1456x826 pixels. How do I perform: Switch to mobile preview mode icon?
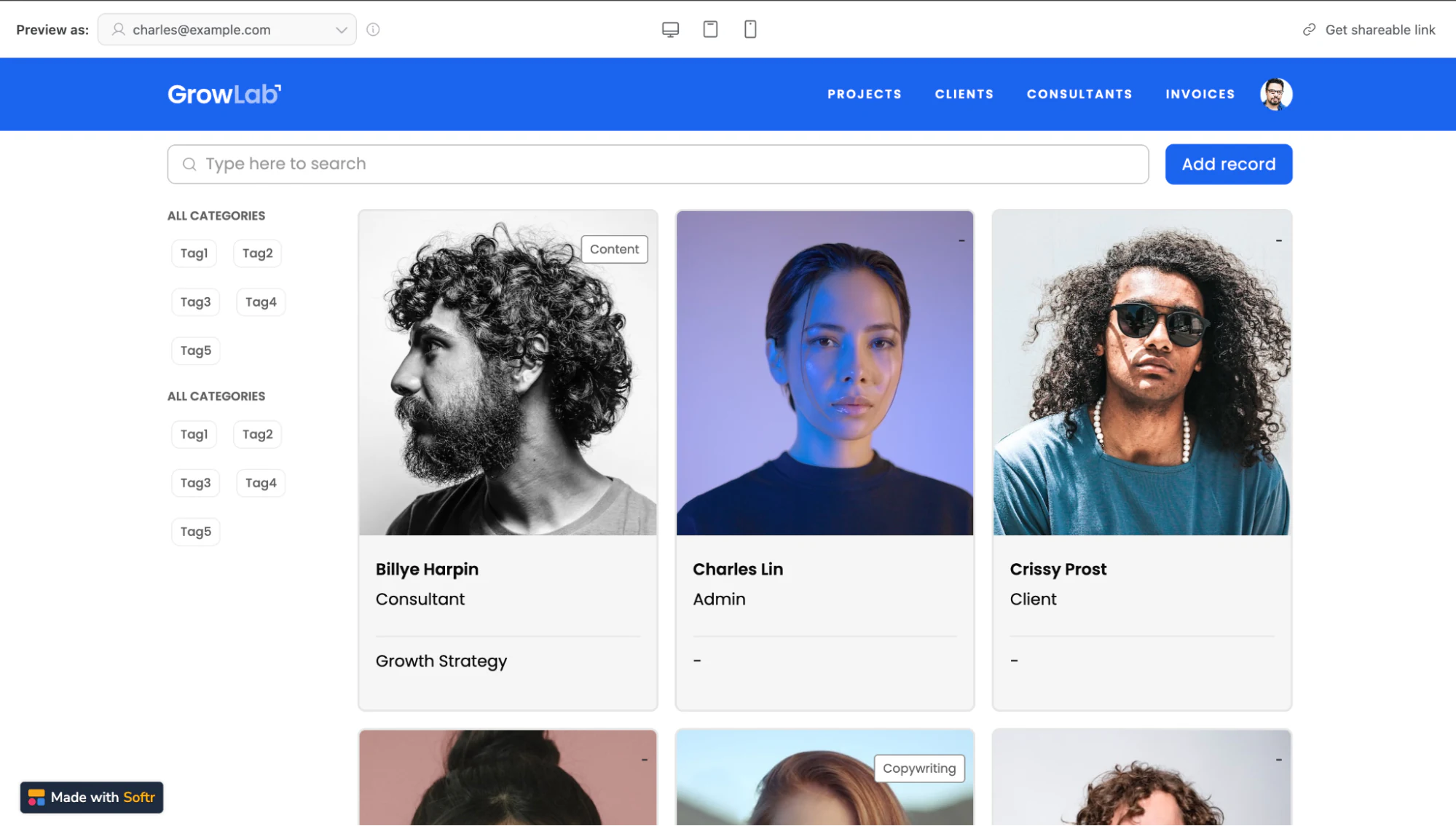tap(750, 29)
